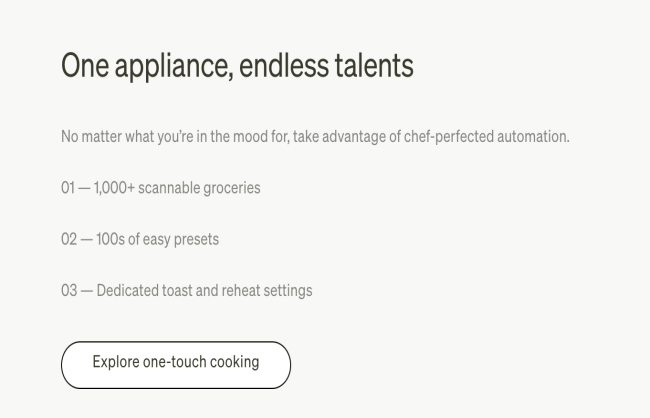Click 'No matter' at the paragraph start
The height and width of the screenshot is (418, 650).
pos(91,136)
